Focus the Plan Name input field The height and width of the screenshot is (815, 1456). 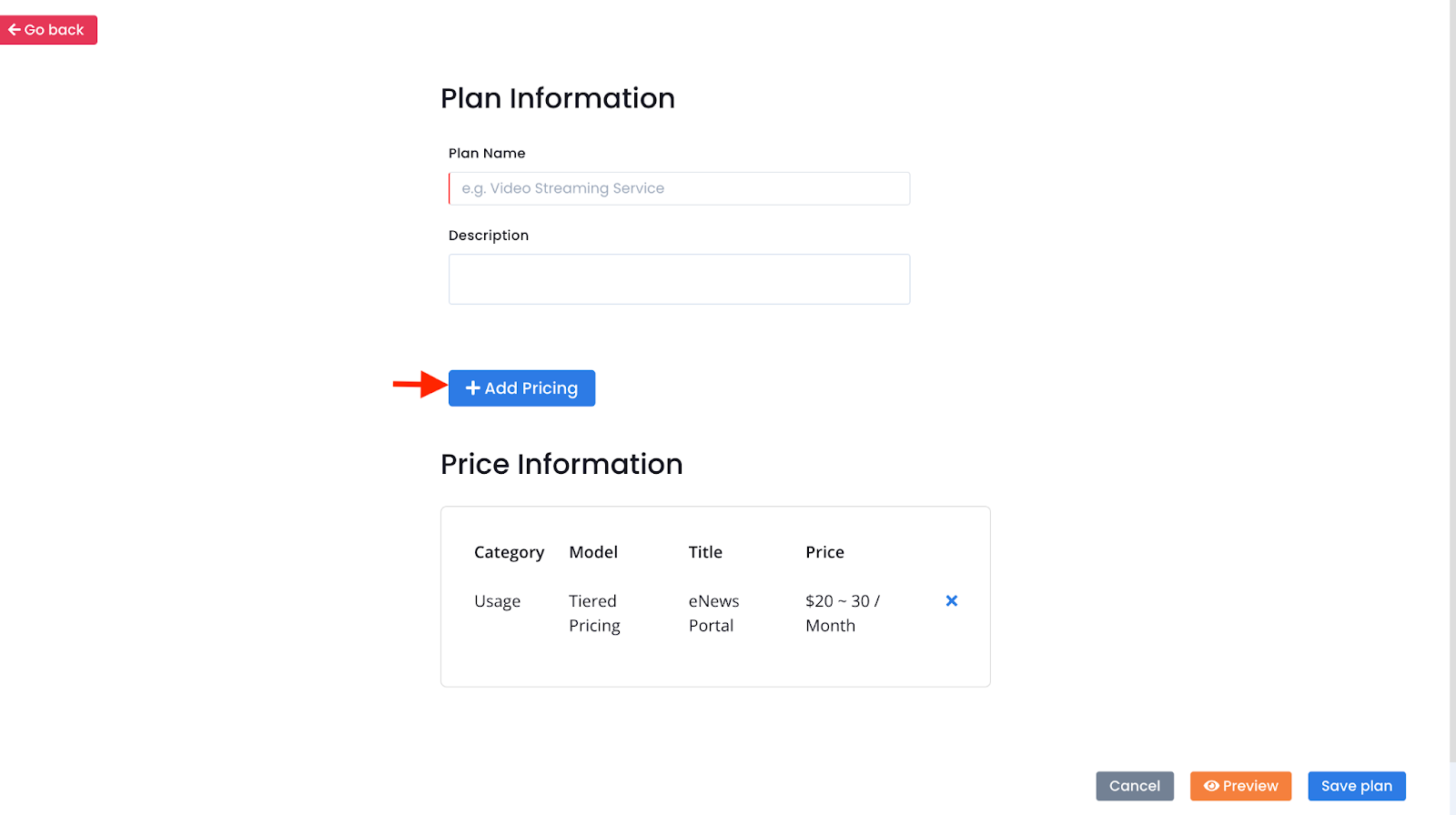coord(679,188)
